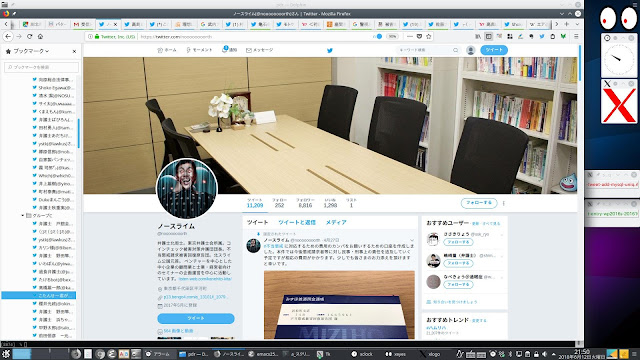Click the Mizuho bank card image thumbnail
The height and width of the screenshot is (360, 640).
click(339, 304)
